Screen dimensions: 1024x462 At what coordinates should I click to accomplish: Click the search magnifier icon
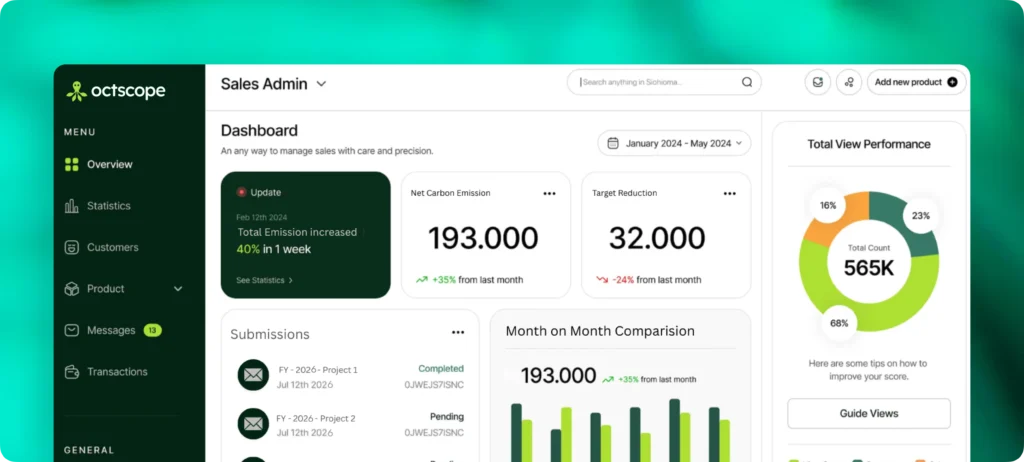click(747, 82)
